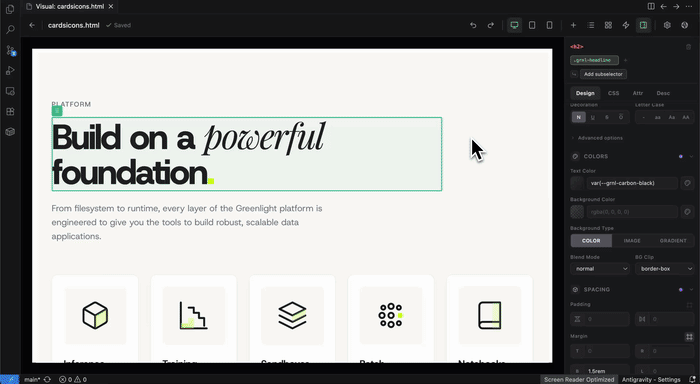Switch to mobile phone viewport preview
This screenshot has width=700, height=384.
(550, 25)
